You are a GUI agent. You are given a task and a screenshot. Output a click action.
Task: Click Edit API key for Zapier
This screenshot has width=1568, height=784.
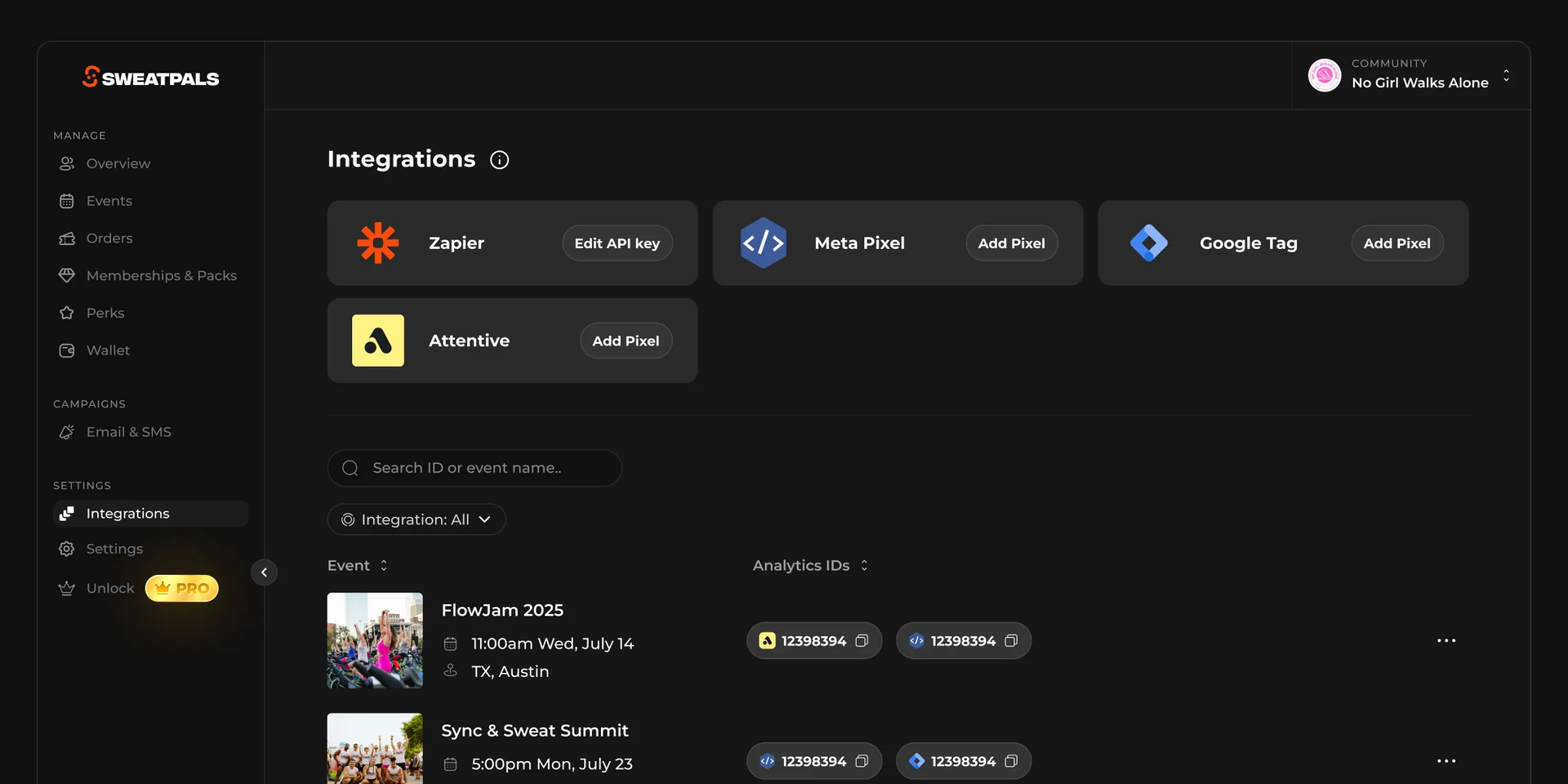617,243
